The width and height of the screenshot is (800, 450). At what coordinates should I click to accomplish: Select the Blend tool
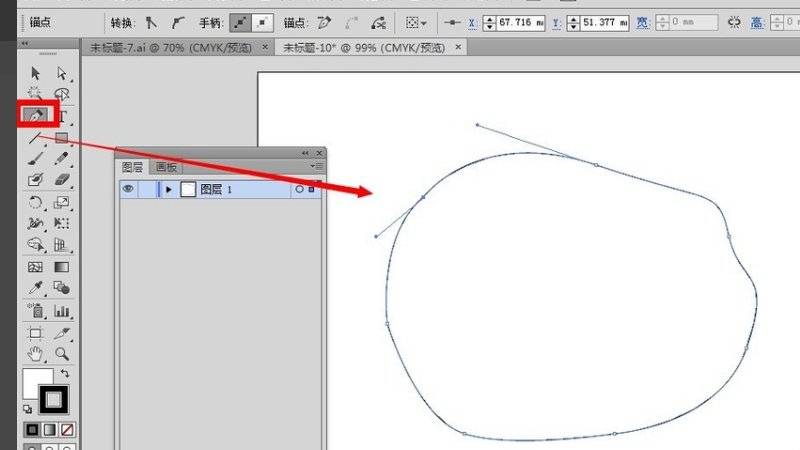pyautogui.click(x=62, y=288)
